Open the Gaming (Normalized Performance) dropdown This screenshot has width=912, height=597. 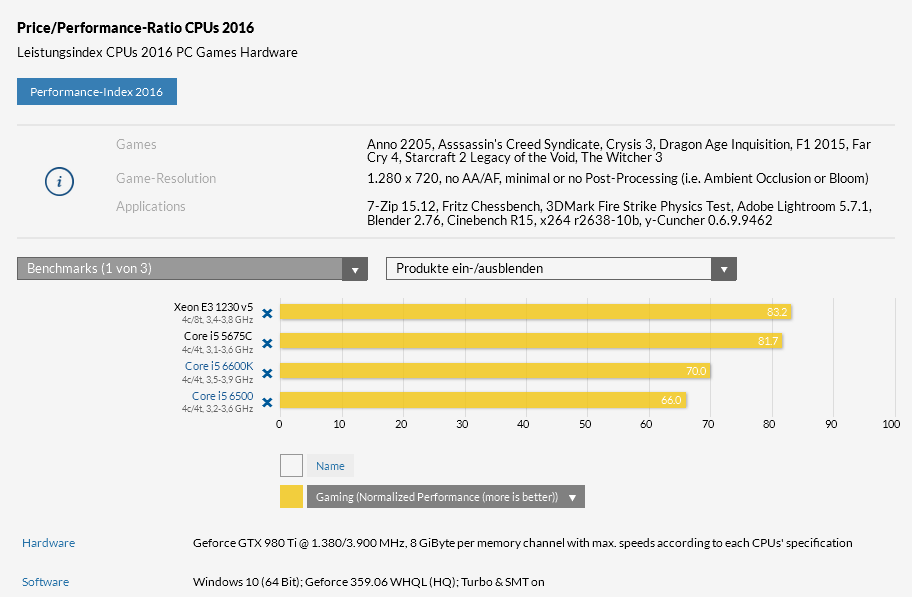point(446,497)
